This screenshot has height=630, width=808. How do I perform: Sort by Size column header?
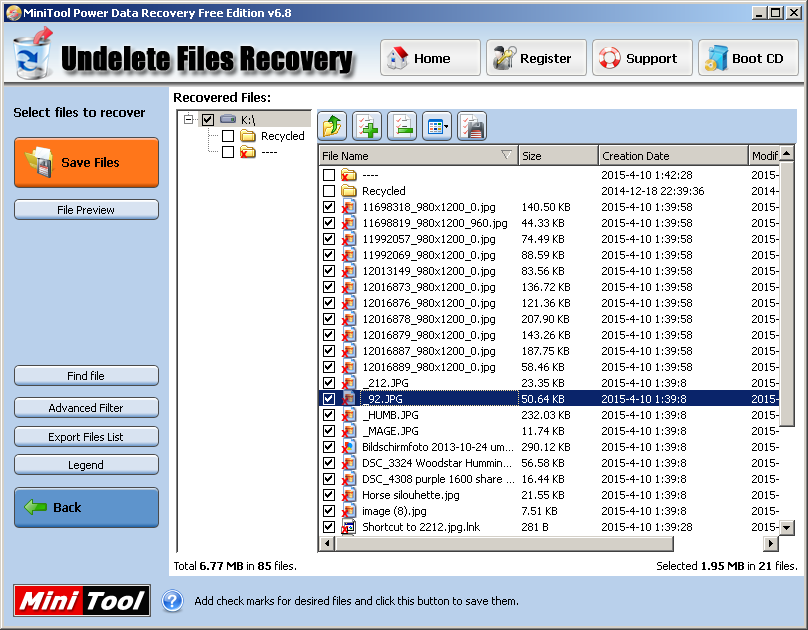tap(558, 156)
